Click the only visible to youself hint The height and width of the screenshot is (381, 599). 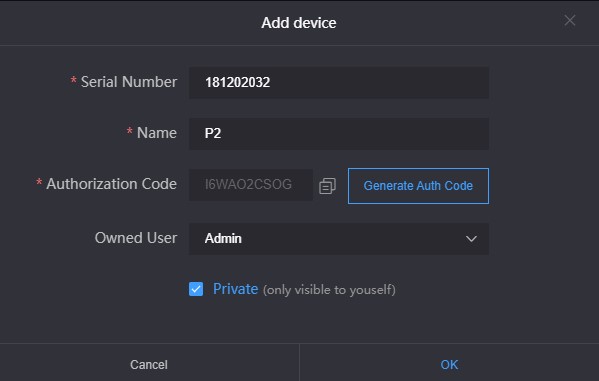(x=329, y=290)
